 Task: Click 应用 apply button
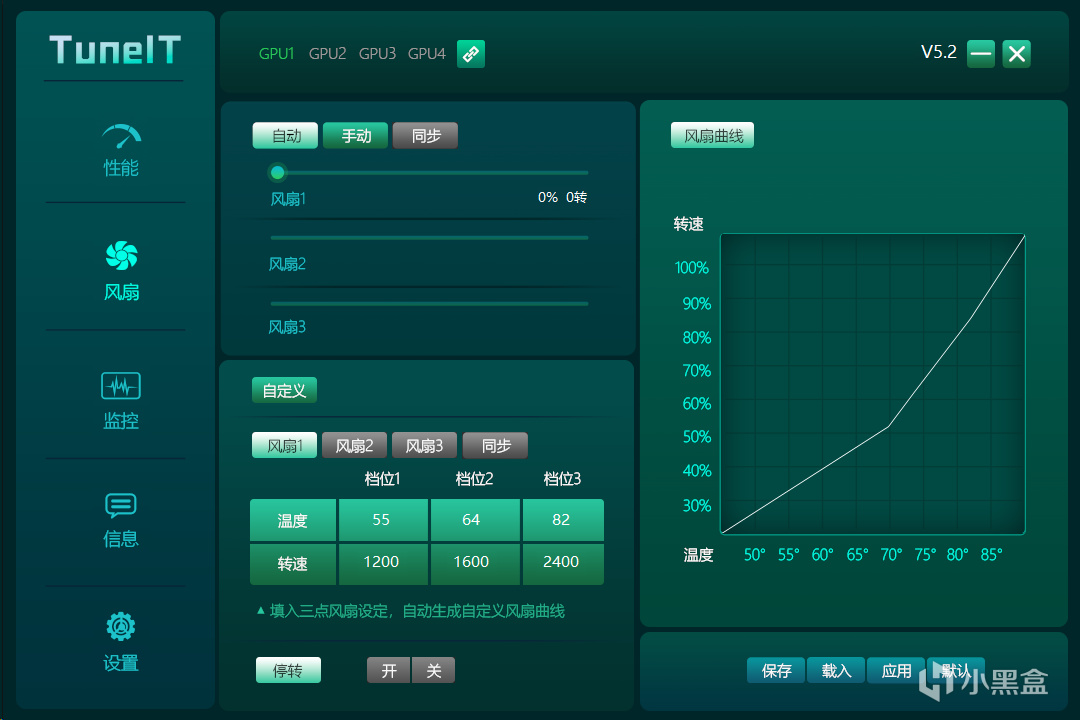pos(895,670)
